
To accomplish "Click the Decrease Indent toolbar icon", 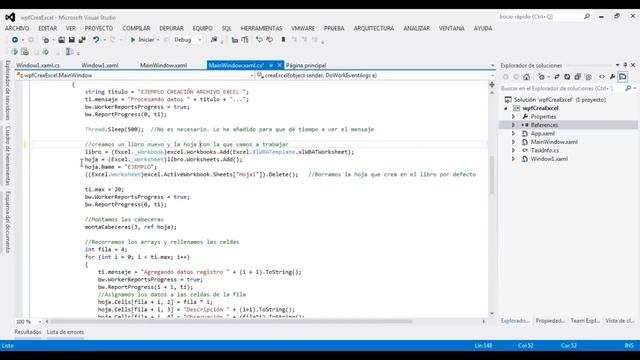I will click(235, 40).
